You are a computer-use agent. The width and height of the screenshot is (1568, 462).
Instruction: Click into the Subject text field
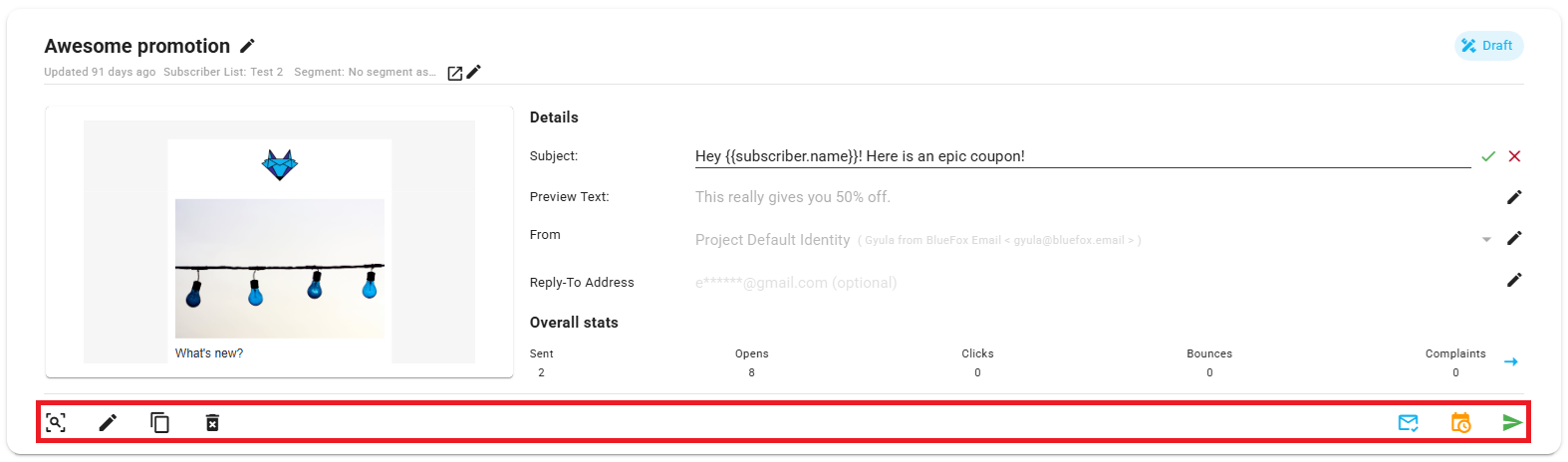(x=1081, y=156)
